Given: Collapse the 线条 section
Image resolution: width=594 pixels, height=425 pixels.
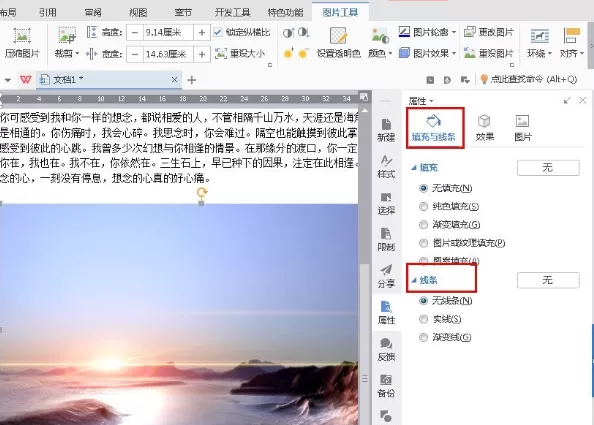Looking at the screenshot, I should coord(414,280).
